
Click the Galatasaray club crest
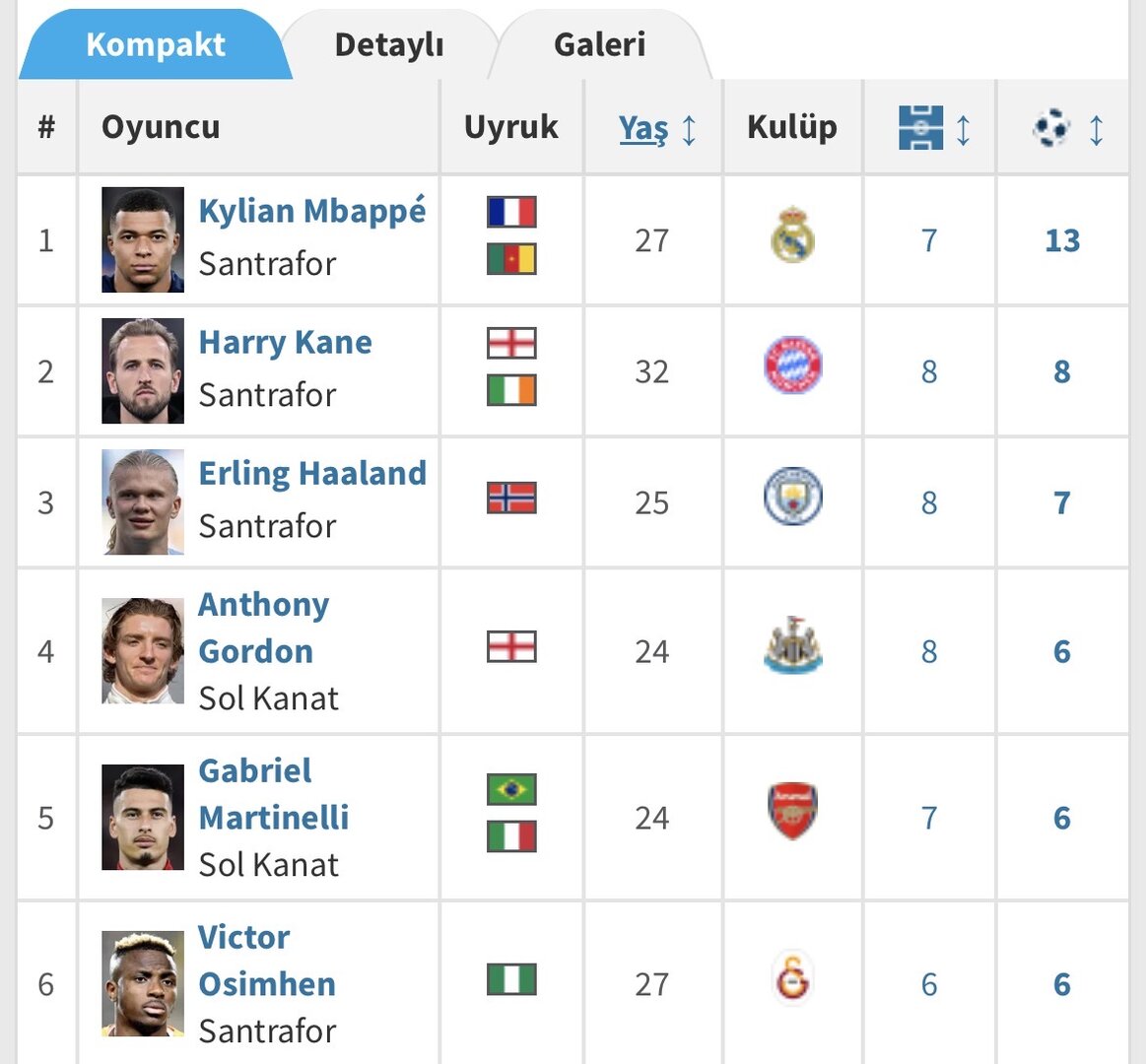pos(792,978)
